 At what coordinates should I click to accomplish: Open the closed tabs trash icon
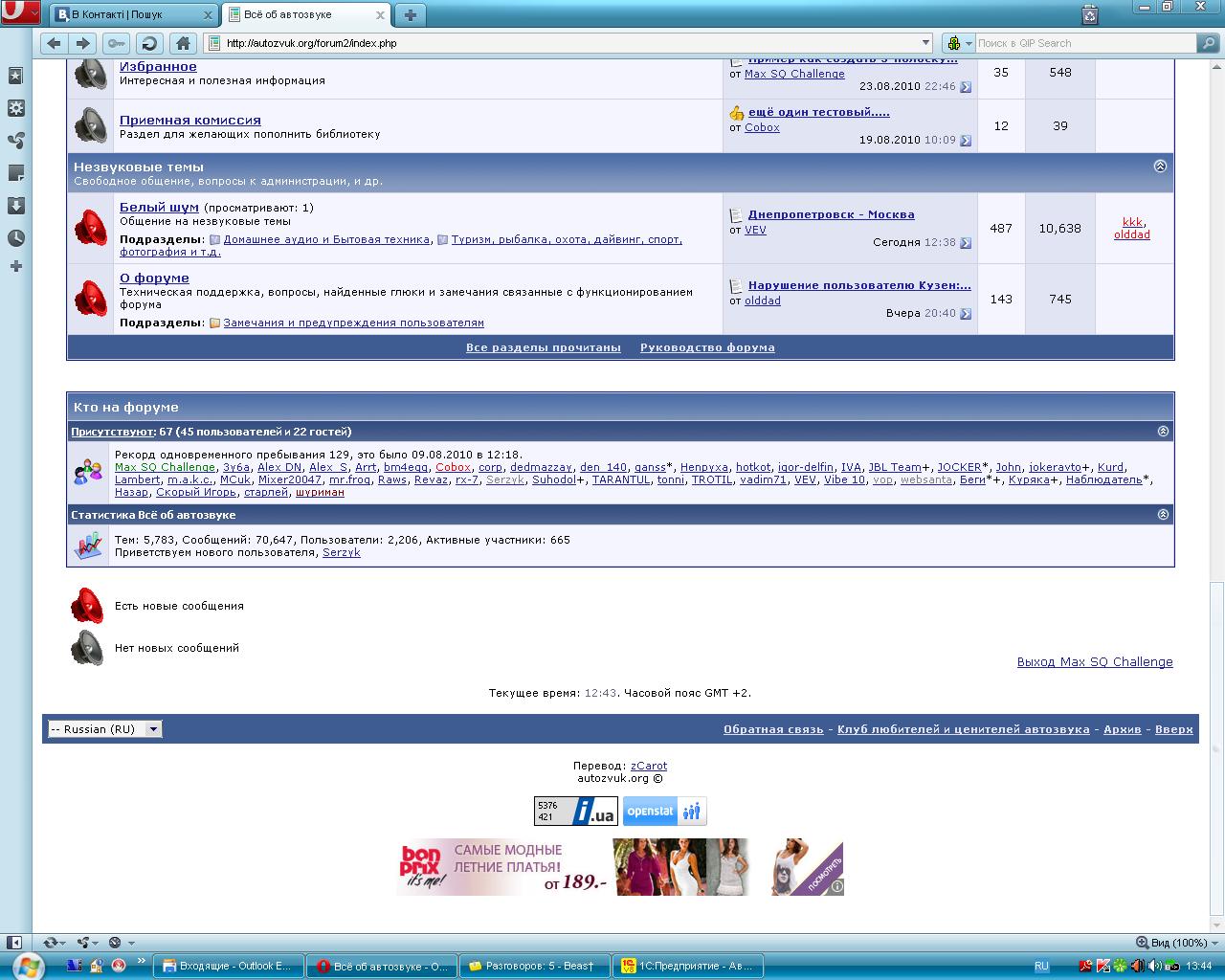(x=1090, y=14)
